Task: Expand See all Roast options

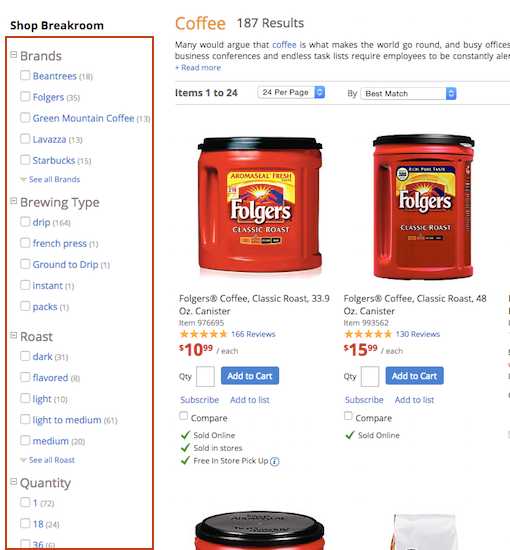Action: tap(52, 460)
